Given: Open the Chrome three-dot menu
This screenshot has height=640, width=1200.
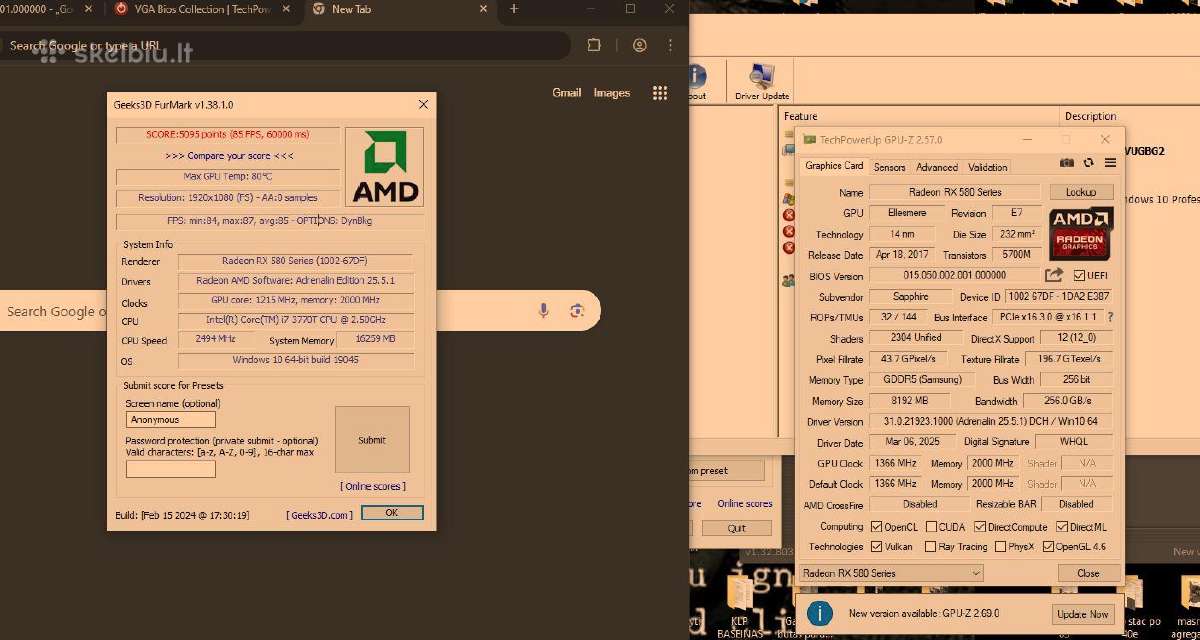Looking at the screenshot, I should pos(670,45).
